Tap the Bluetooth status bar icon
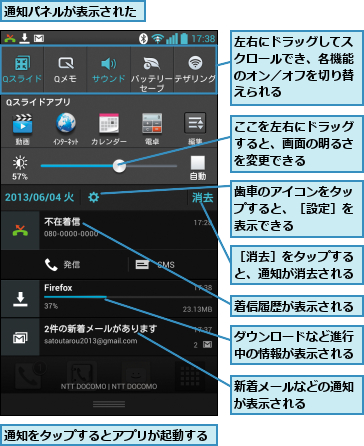Screen dimensions: 364x446 [143, 39]
